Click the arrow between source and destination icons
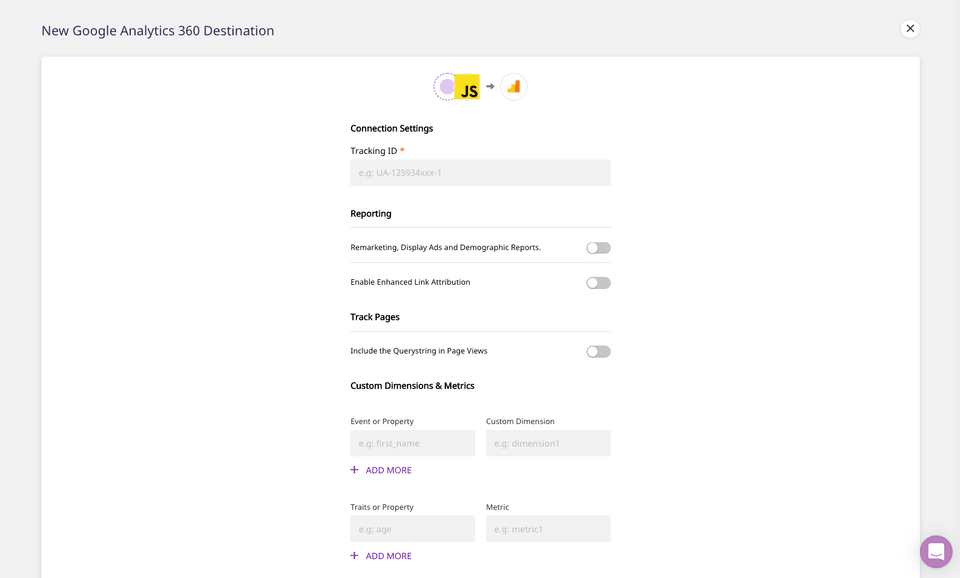The image size is (960, 578). (489, 87)
